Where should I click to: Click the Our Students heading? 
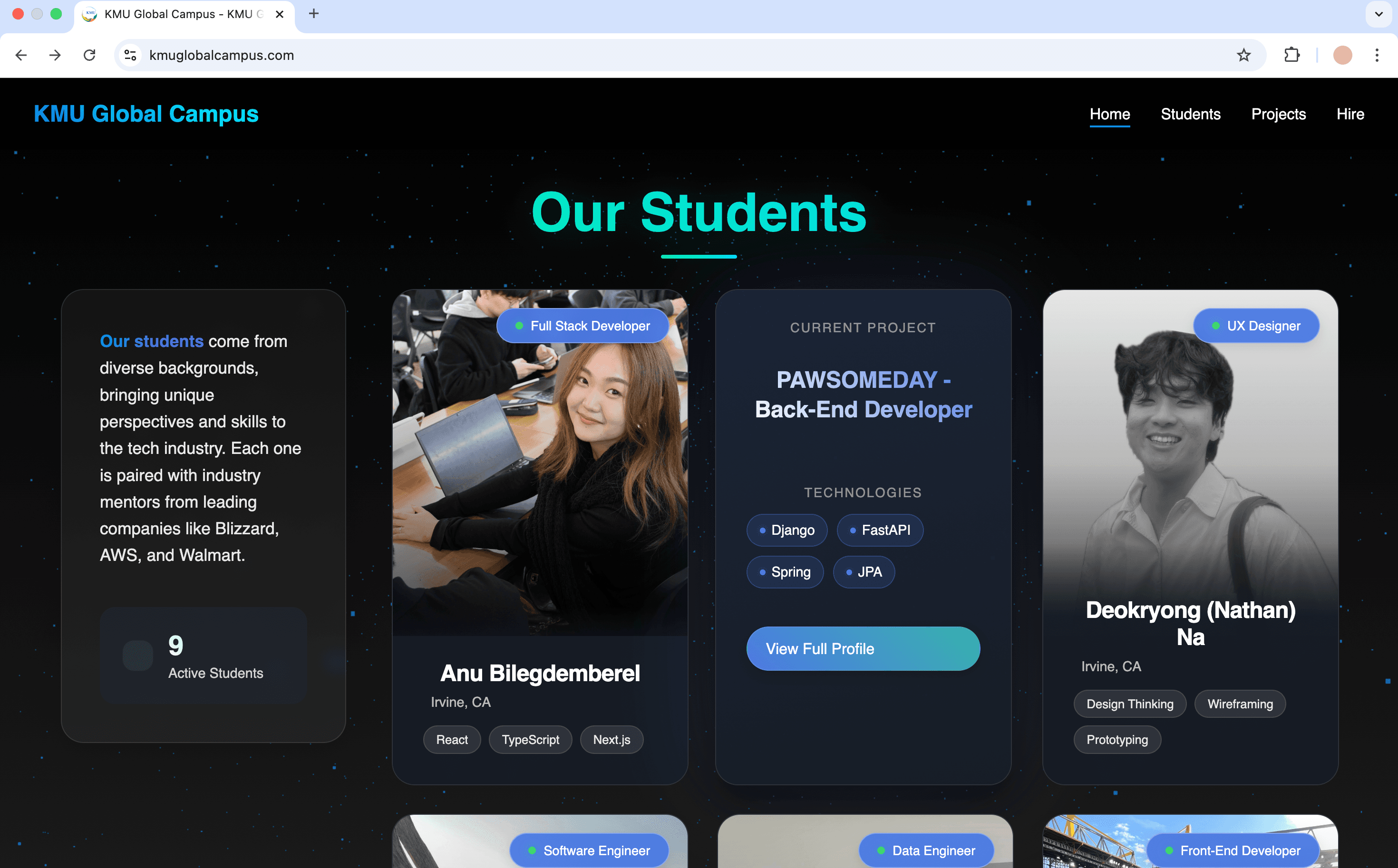coord(699,213)
